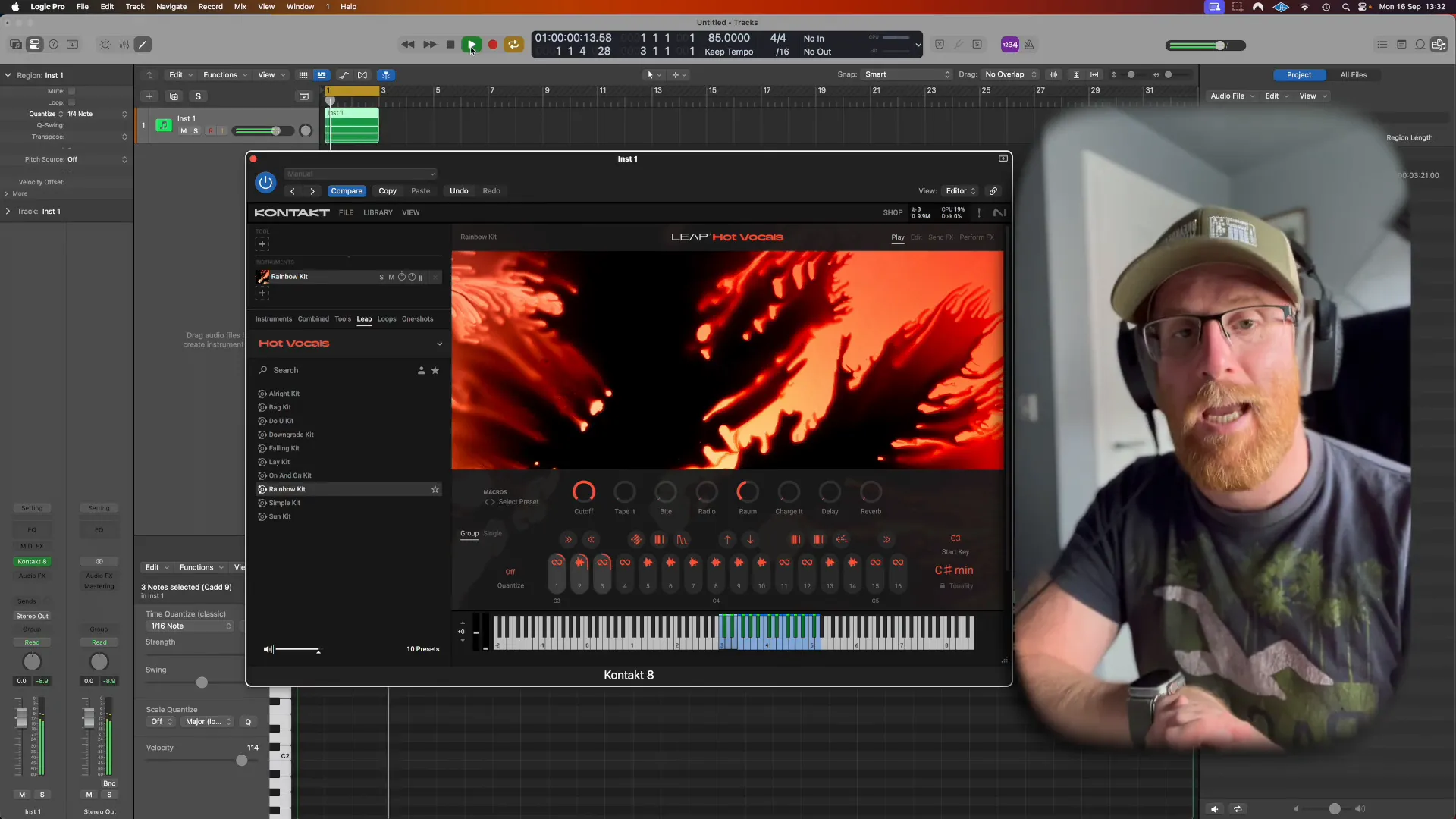
Task: Open the Manual preset dropdown
Action: [360, 174]
